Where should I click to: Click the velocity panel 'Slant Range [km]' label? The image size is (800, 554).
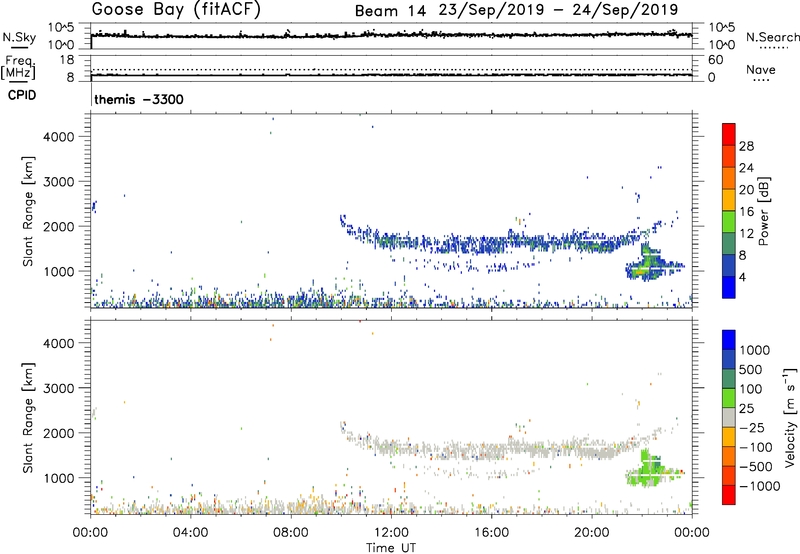28,417
